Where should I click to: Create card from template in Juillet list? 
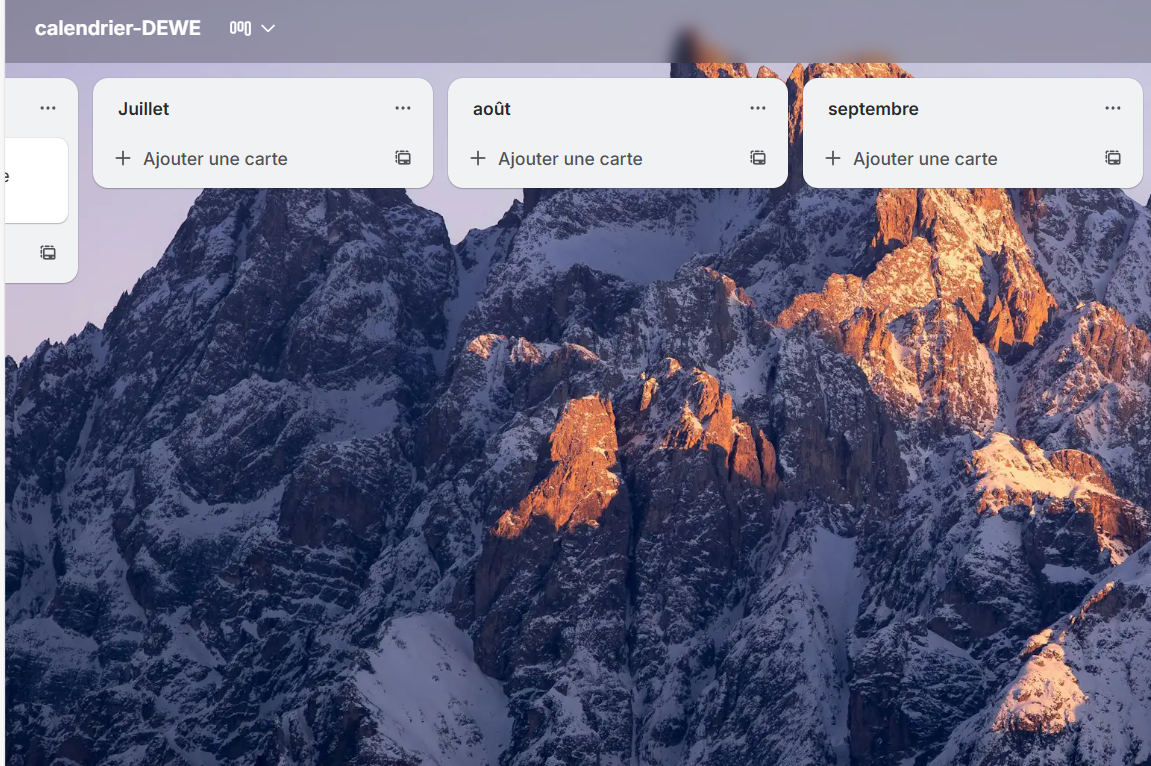click(403, 158)
